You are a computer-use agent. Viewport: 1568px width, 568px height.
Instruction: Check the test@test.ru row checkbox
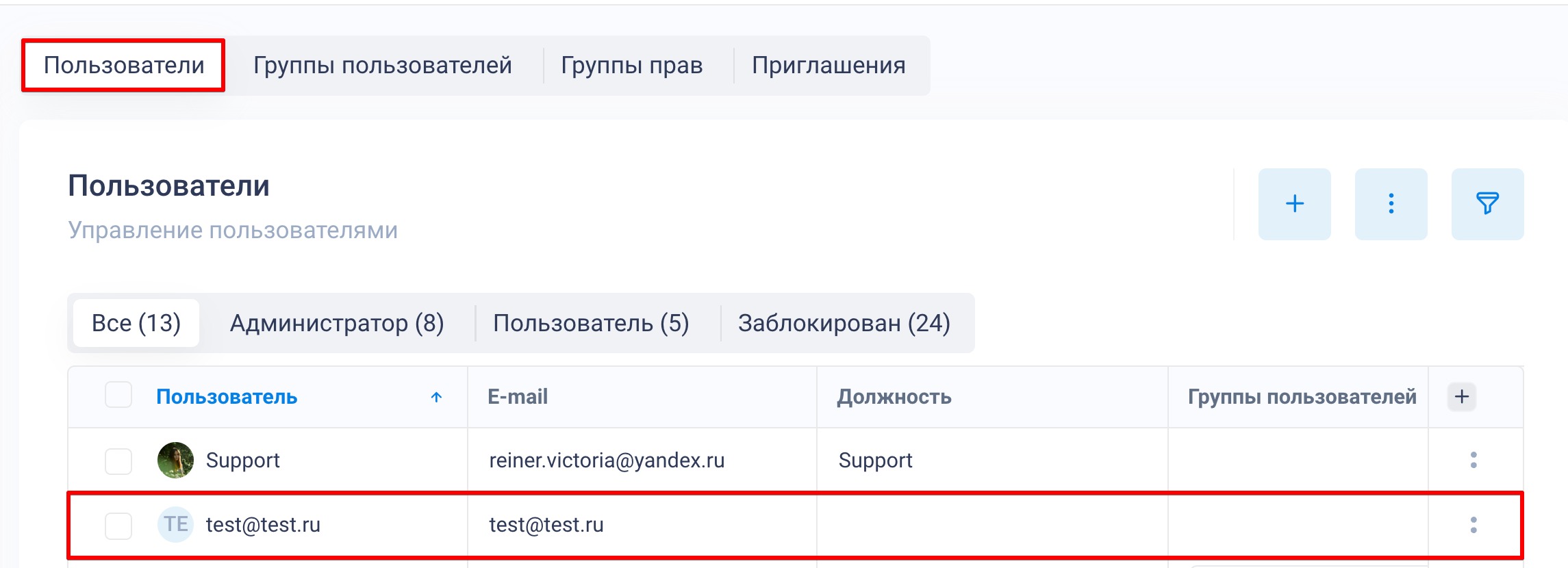[118, 526]
